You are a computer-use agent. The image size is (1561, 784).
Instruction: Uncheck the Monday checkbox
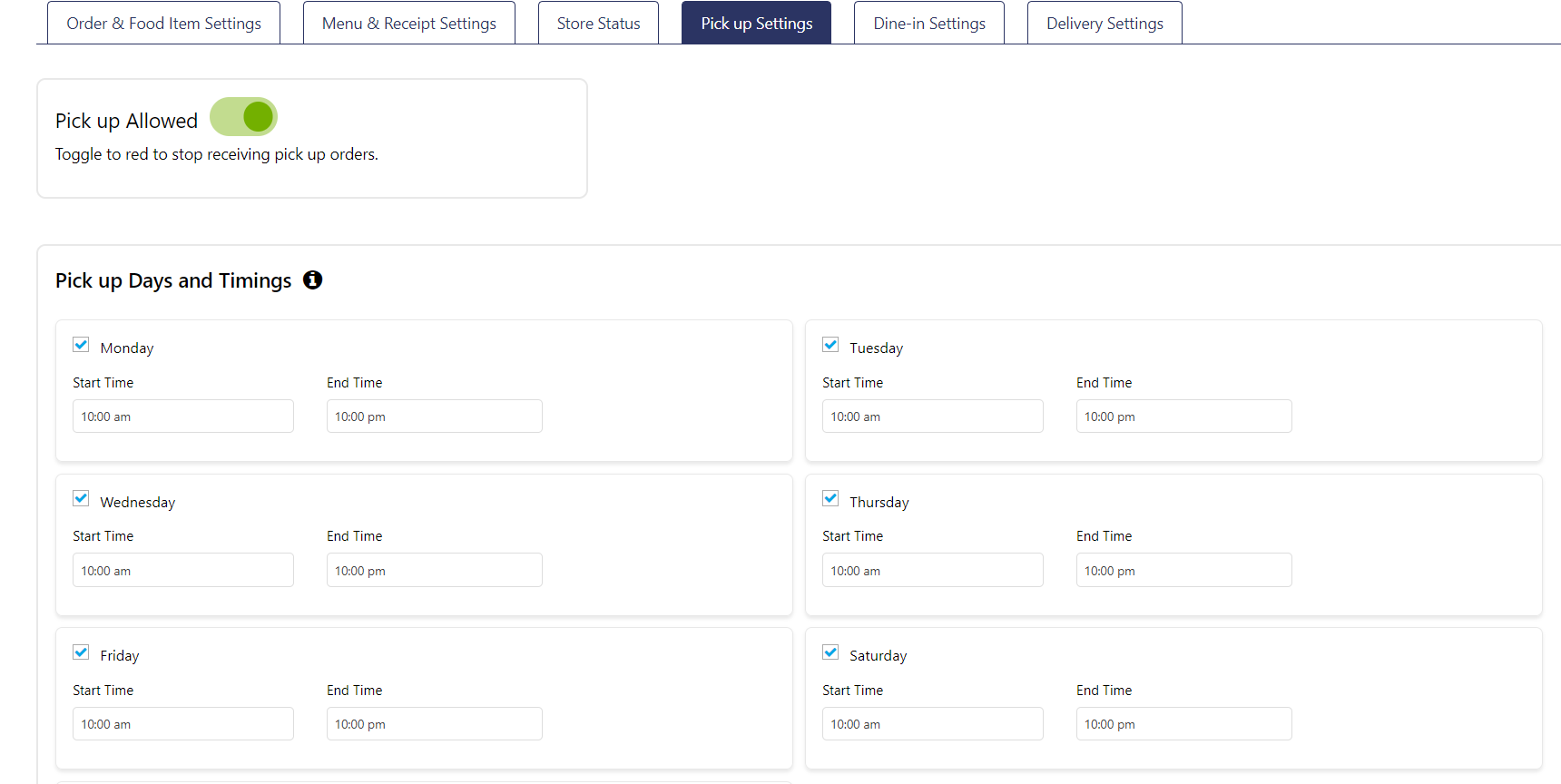[81, 345]
